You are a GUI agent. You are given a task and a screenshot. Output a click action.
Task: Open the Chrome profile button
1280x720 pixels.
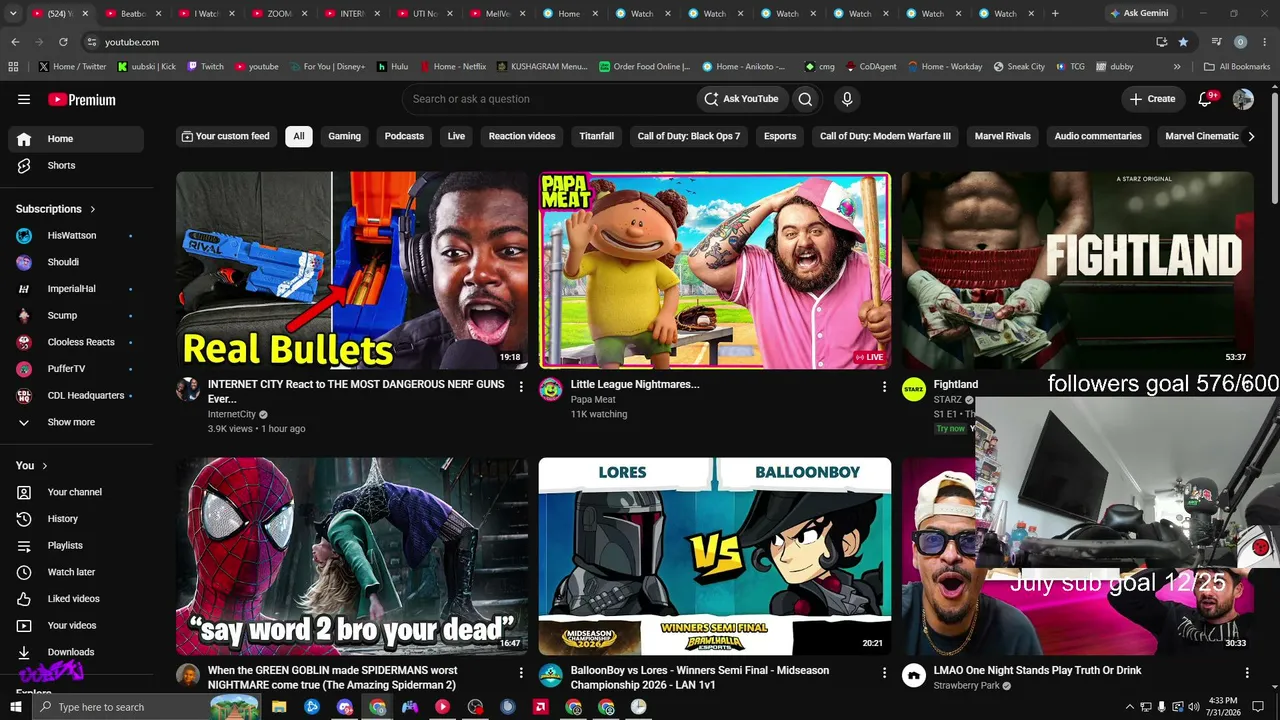(1240, 42)
